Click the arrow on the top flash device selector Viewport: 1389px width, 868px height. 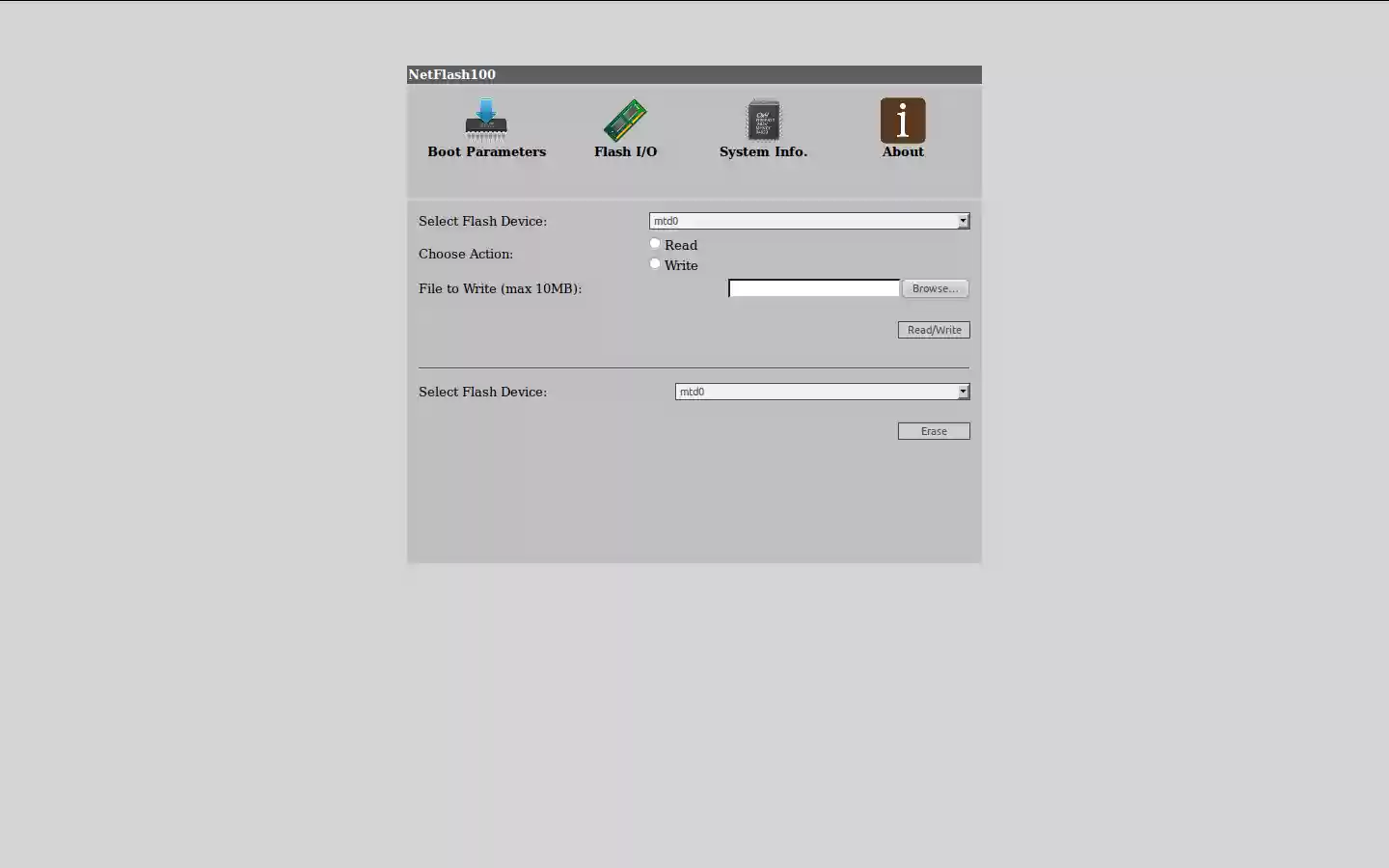[963, 221]
